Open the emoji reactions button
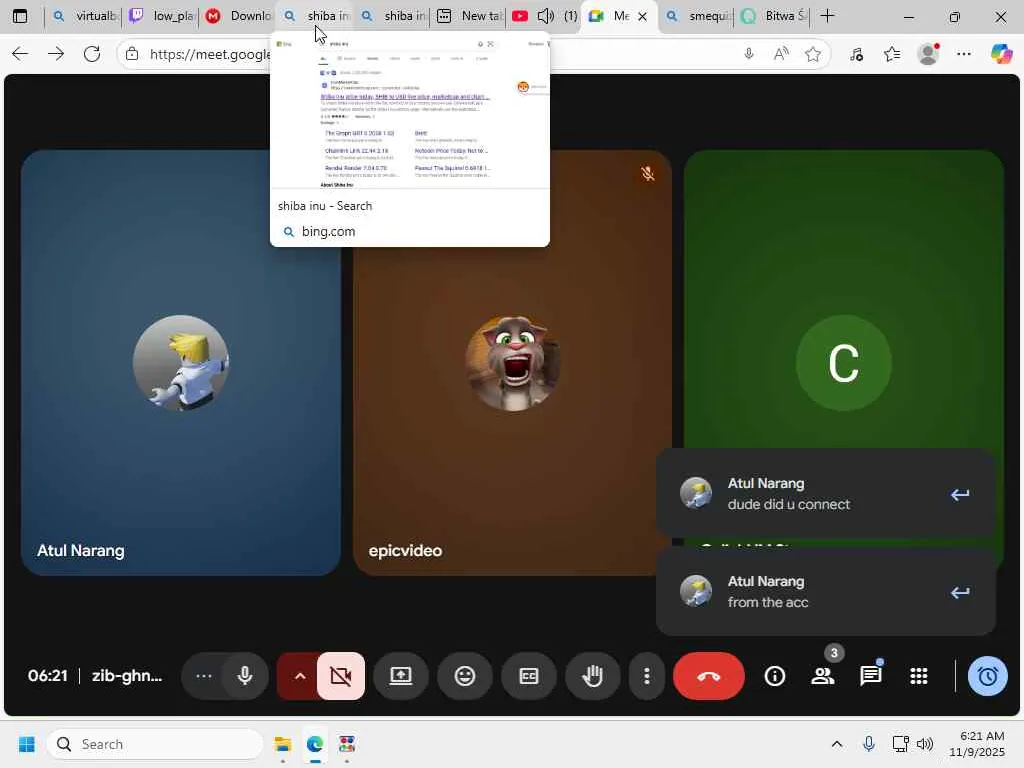The width and height of the screenshot is (1024, 768). point(464,676)
